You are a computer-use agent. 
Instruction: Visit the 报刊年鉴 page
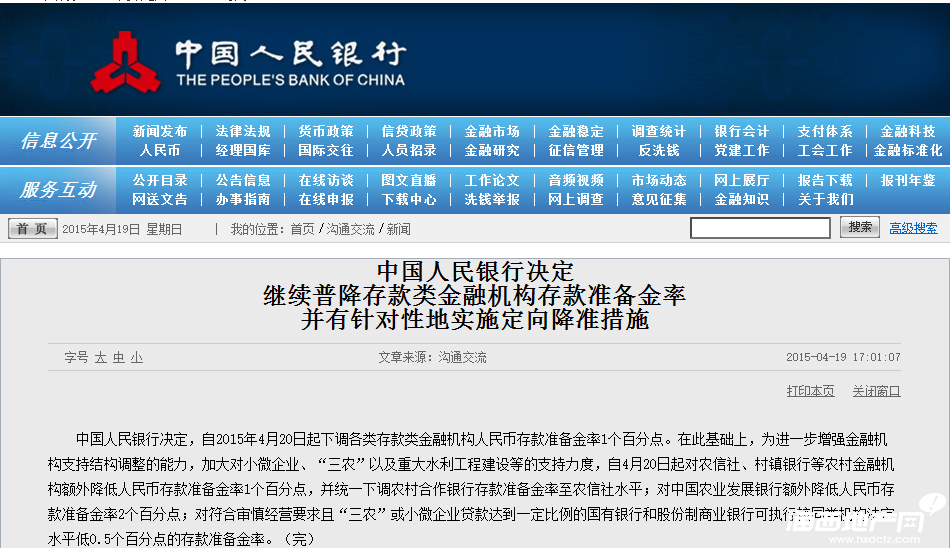(x=908, y=181)
